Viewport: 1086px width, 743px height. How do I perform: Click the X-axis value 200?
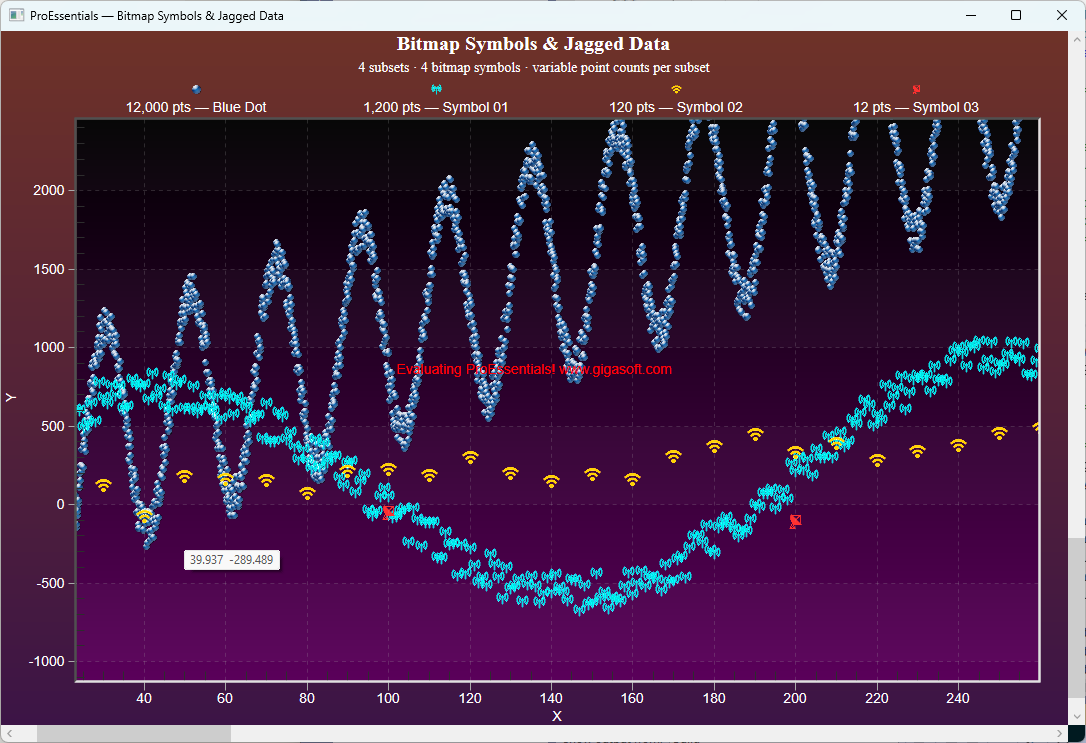coord(795,698)
